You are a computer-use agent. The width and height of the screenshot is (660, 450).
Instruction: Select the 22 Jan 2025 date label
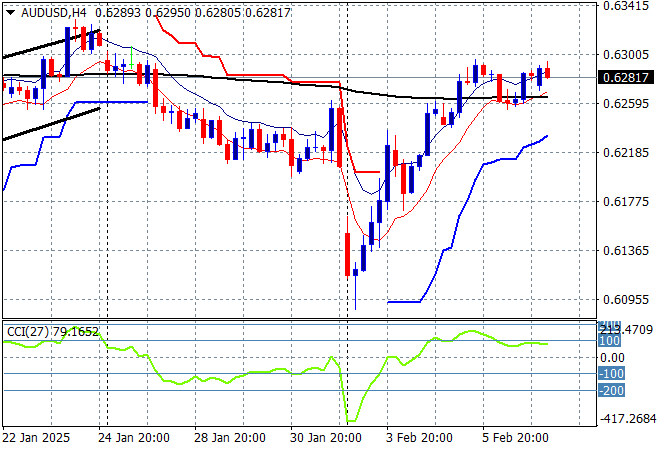tap(36, 438)
